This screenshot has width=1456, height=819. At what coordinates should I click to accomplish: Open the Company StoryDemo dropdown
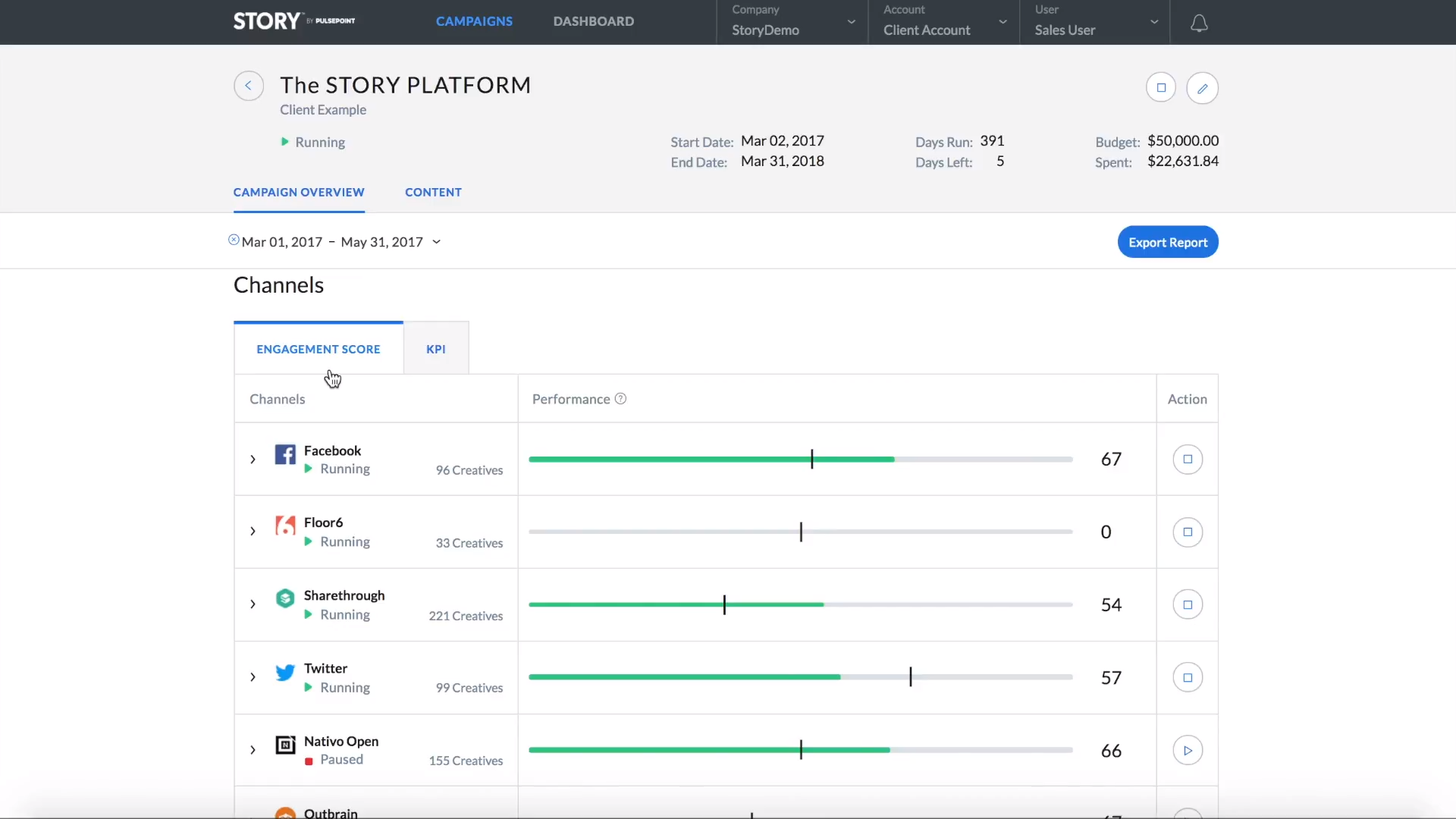(792, 21)
